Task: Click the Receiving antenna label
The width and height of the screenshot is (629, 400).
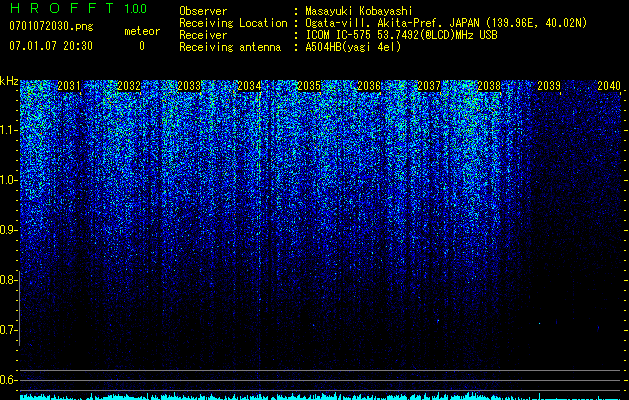Action: (230, 47)
